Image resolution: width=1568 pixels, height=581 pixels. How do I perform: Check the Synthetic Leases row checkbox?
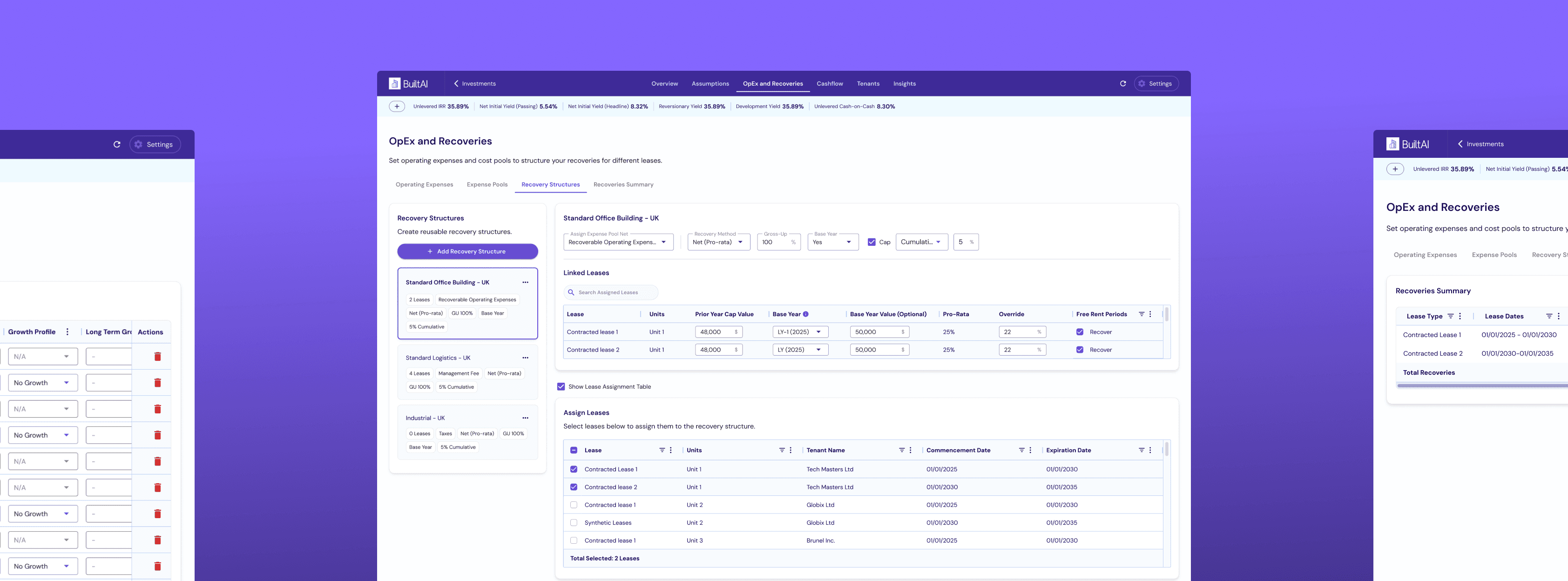point(574,523)
